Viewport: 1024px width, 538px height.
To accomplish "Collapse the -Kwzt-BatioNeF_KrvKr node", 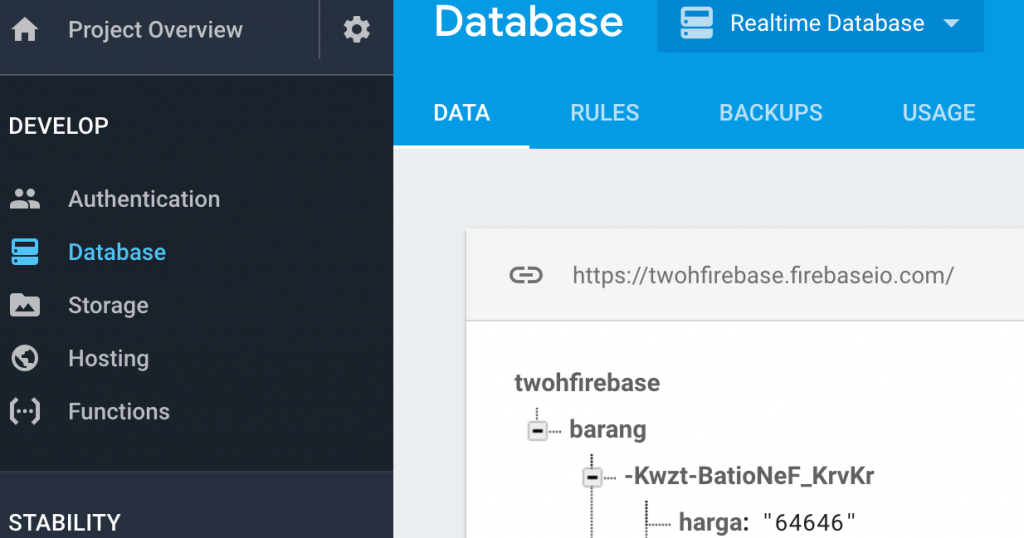I will (592, 477).
